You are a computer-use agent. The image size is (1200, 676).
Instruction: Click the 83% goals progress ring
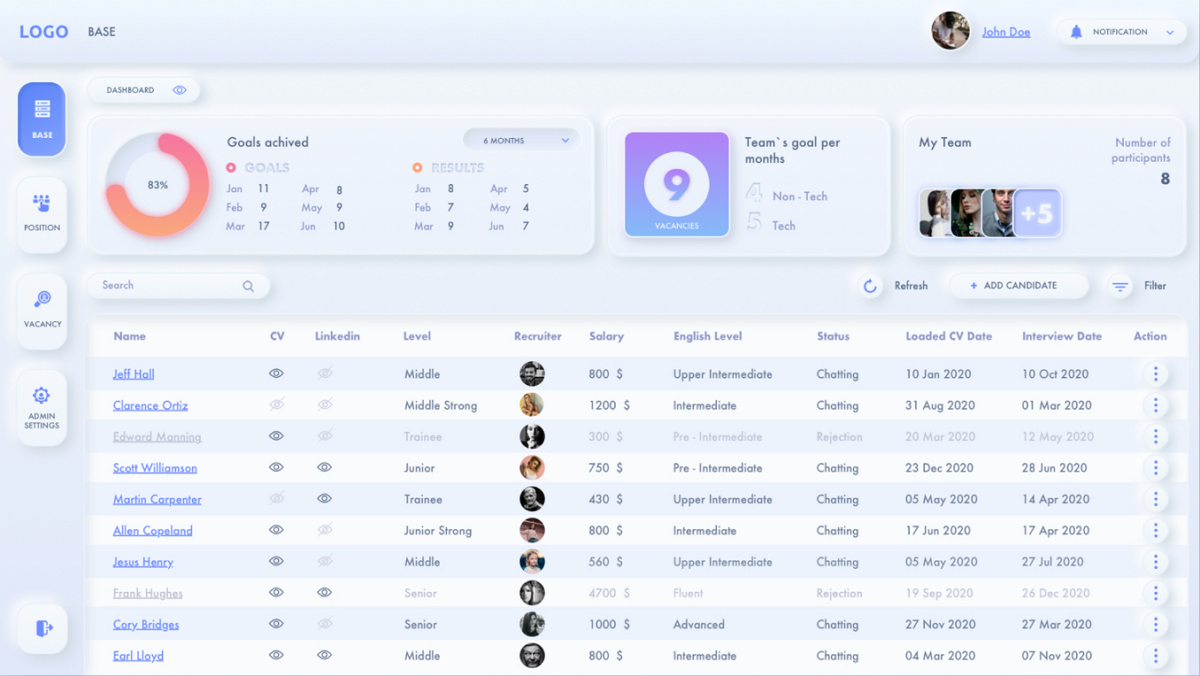pos(155,184)
